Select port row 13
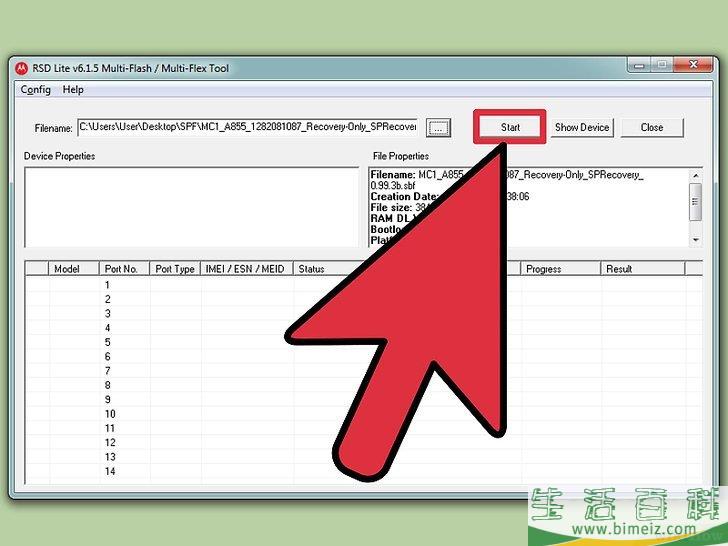The image size is (728, 546). coord(364,457)
